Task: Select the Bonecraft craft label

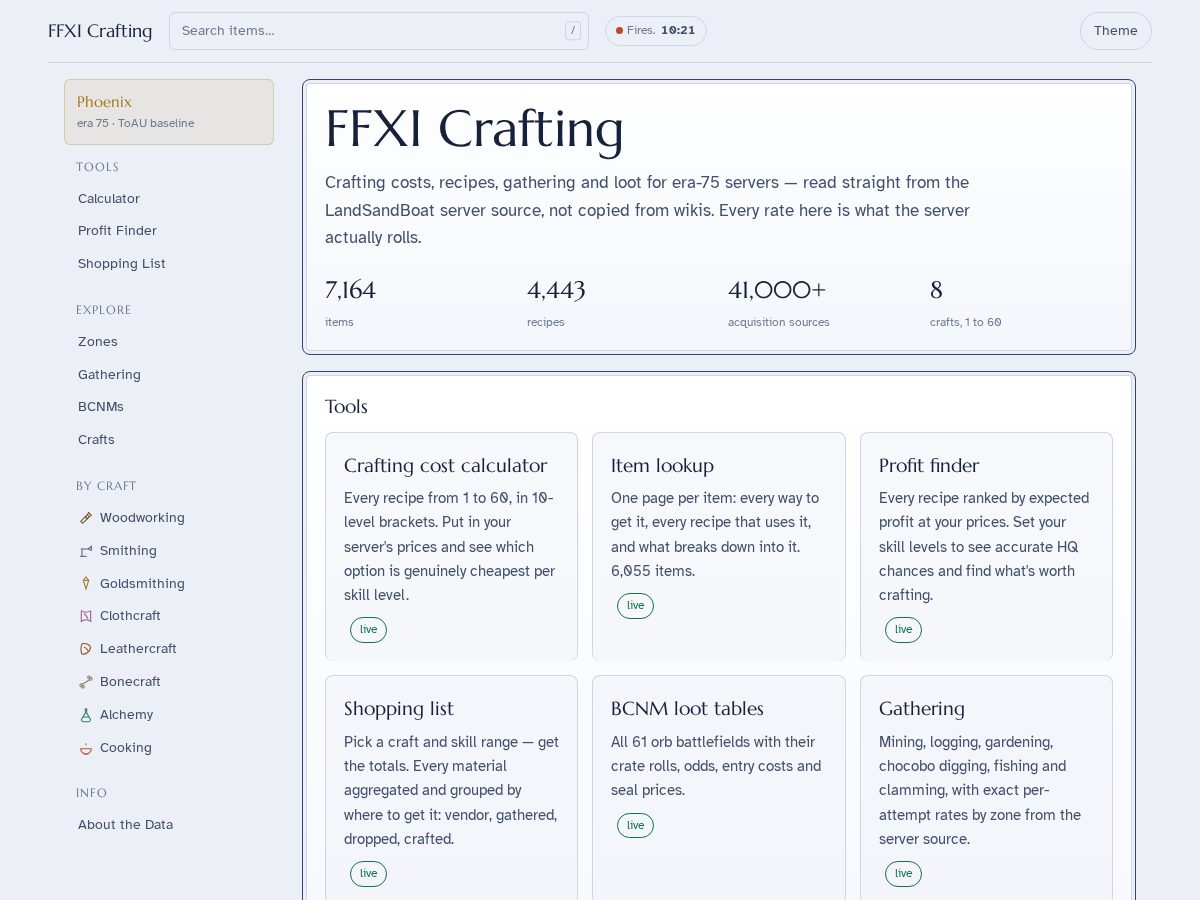Action: pyautogui.click(x=130, y=682)
